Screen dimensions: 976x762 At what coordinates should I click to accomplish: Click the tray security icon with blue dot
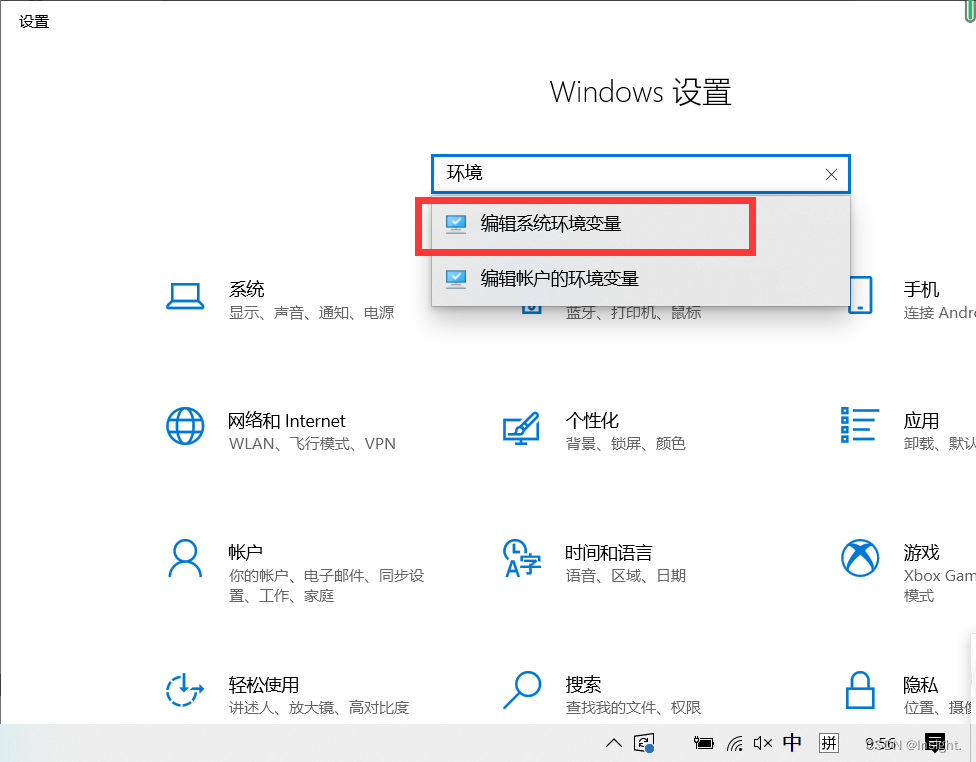click(x=644, y=743)
